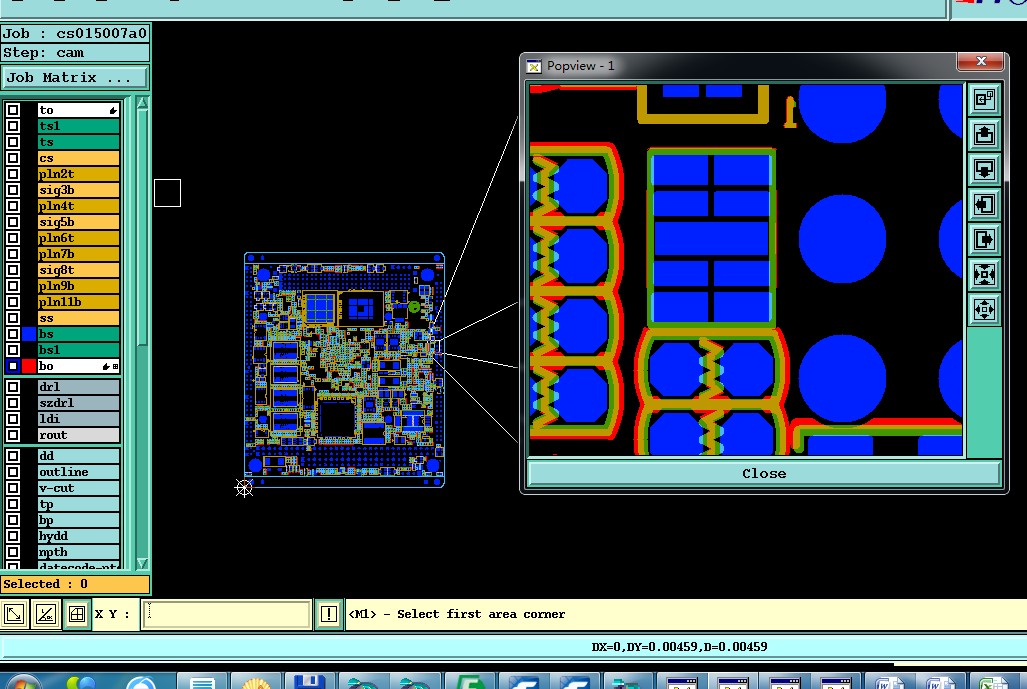Select the pln6t layer row
Image resolution: width=1027 pixels, height=689 pixels.
[x=79, y=238]
